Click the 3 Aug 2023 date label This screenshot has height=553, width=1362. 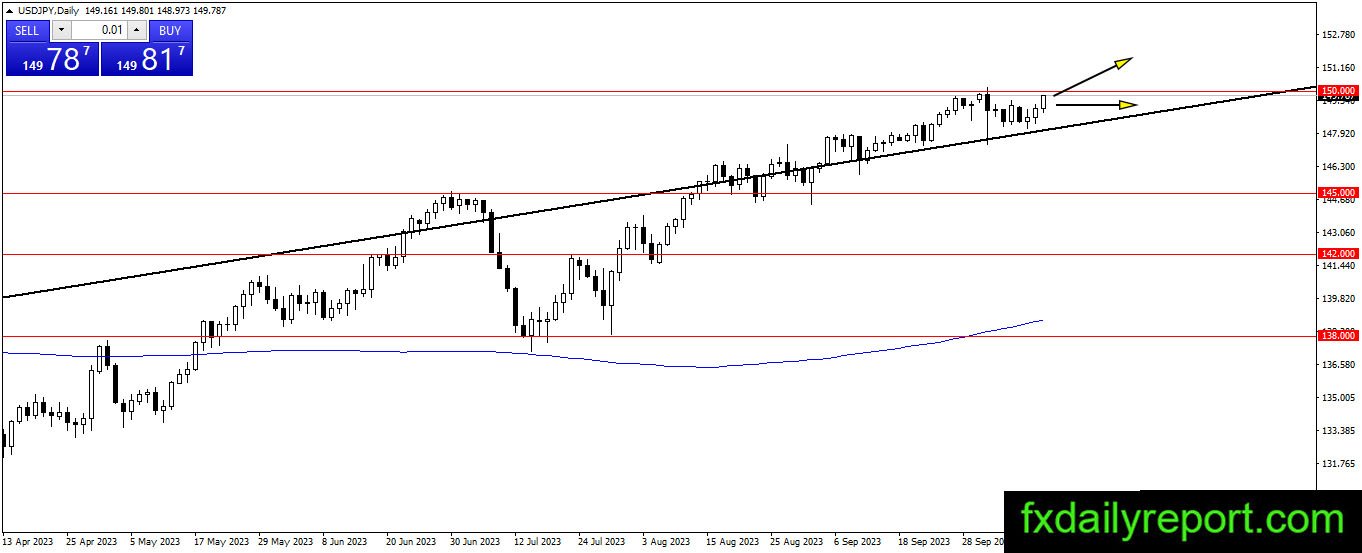pos(666,542)
